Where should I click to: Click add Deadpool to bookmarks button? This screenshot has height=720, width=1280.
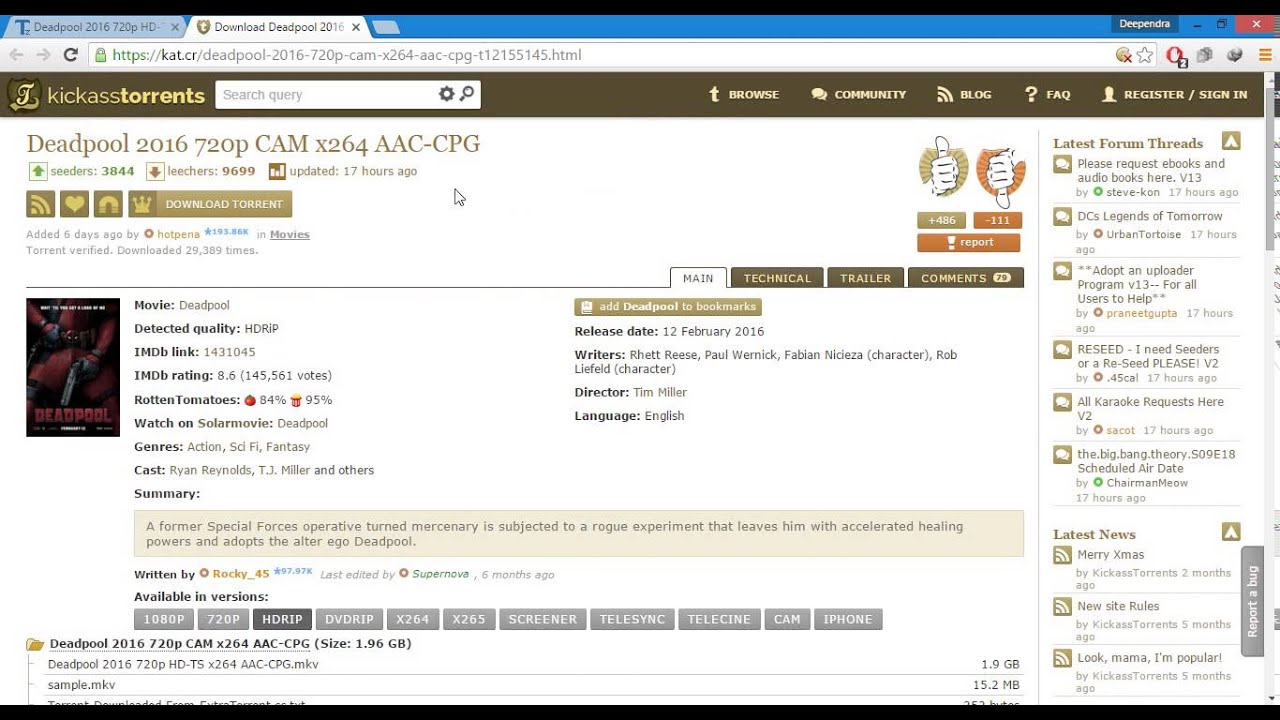click(667, 307)
